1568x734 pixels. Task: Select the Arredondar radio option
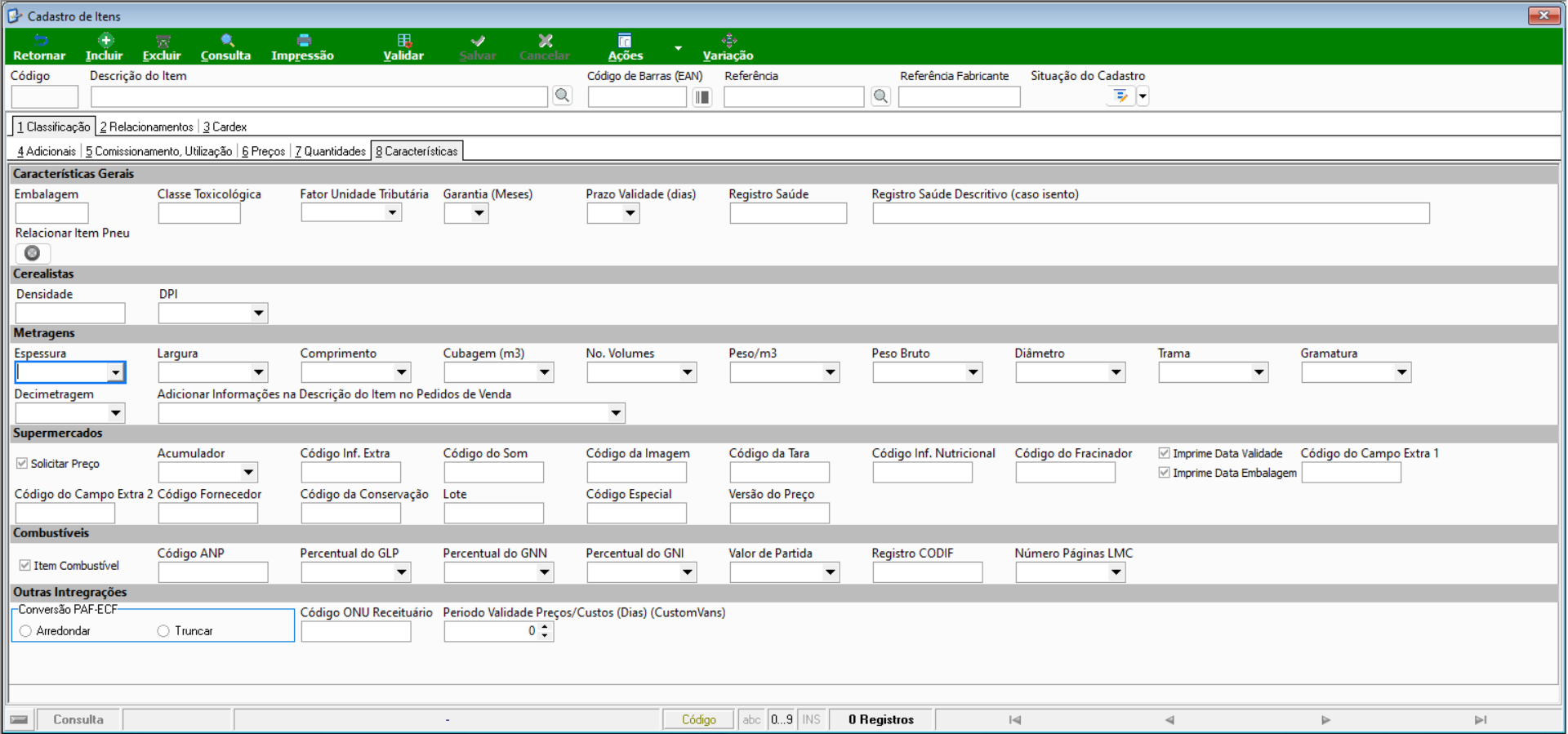click(26, 631)
